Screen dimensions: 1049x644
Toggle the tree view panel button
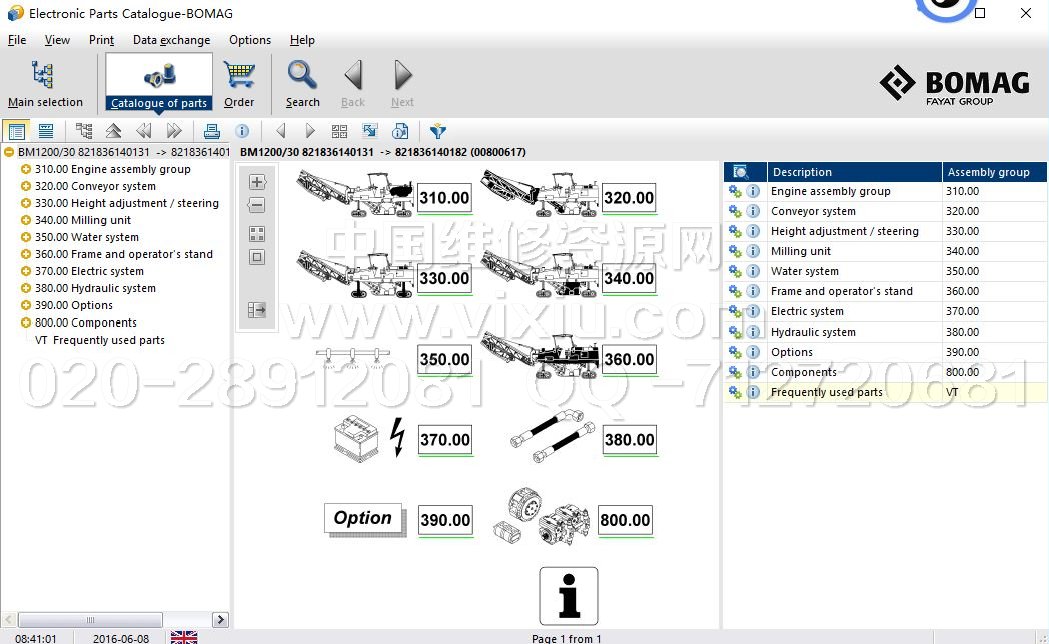(16, 131)
